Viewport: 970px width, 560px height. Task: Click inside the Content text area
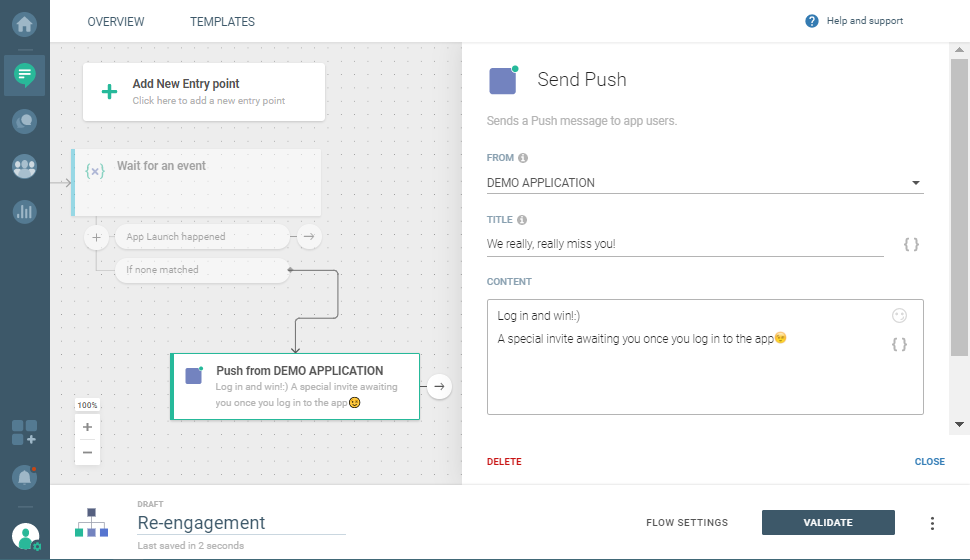click(x=705, y=357)
